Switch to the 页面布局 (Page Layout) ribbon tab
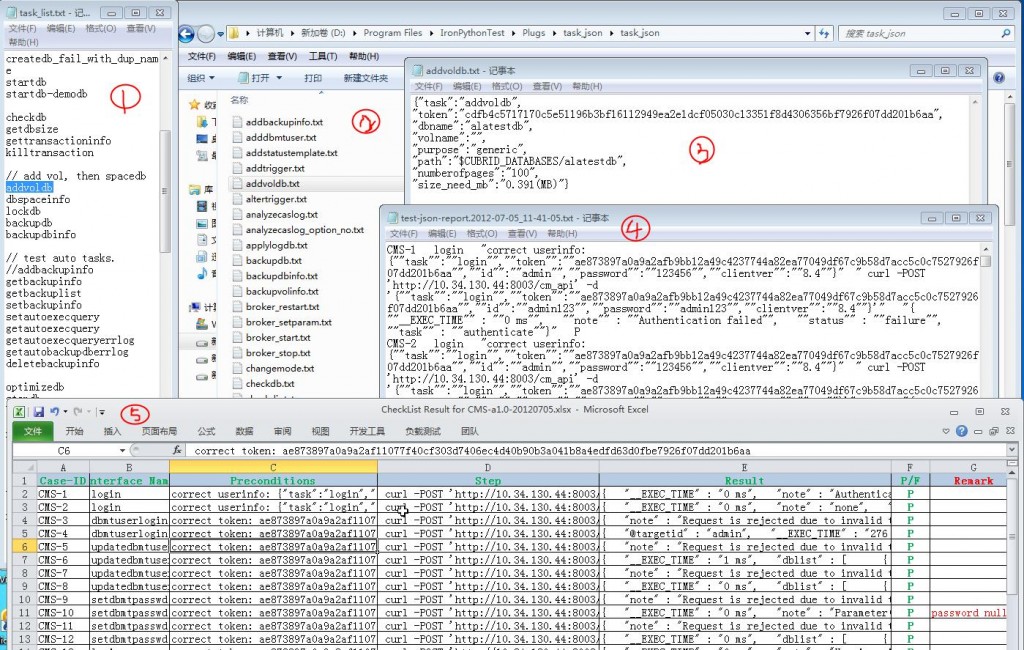This screenshot has width=1024, height=650. point(159,432)
